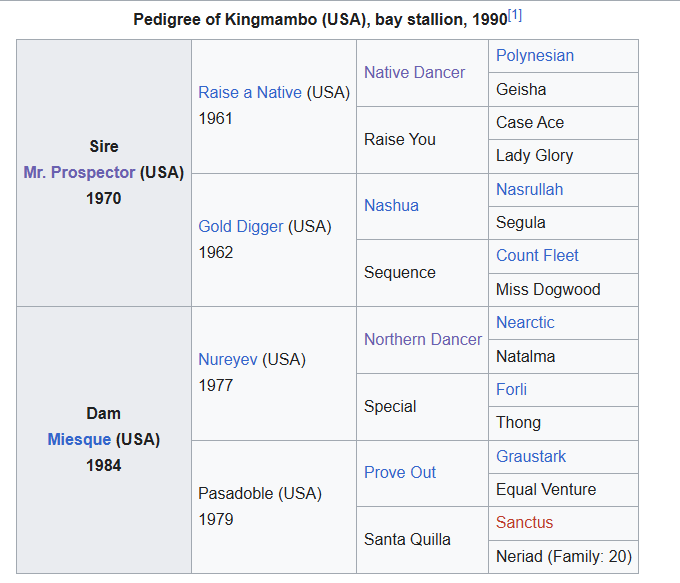680x583 pixels.
Task: Select the Pedigree of Kingmambo title
Action: point(320,20)
